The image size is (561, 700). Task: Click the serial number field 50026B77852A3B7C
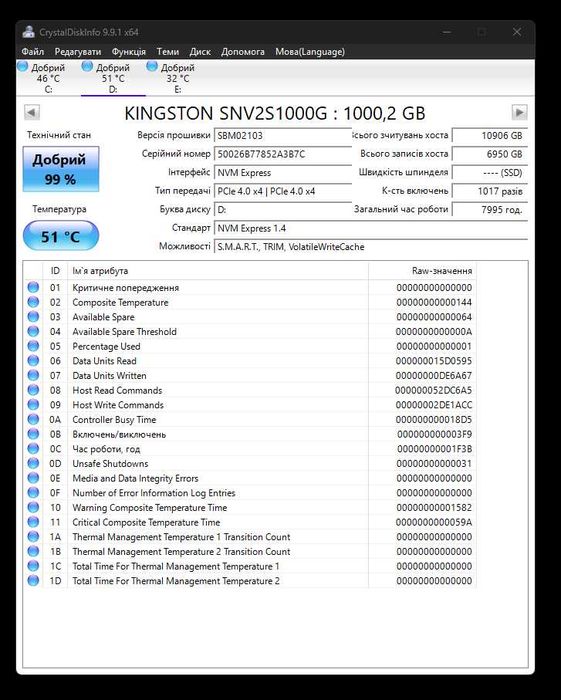(x=283, y=154)
